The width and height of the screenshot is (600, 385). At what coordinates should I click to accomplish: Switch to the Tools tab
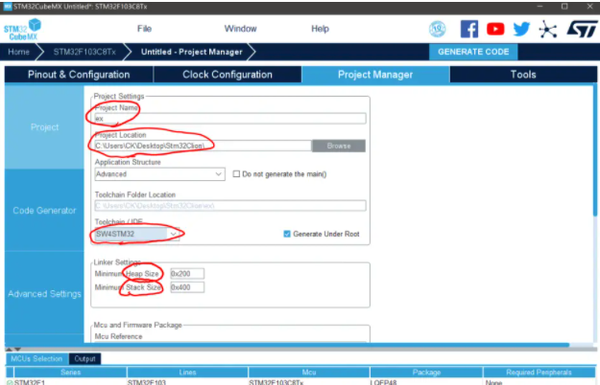523,75
